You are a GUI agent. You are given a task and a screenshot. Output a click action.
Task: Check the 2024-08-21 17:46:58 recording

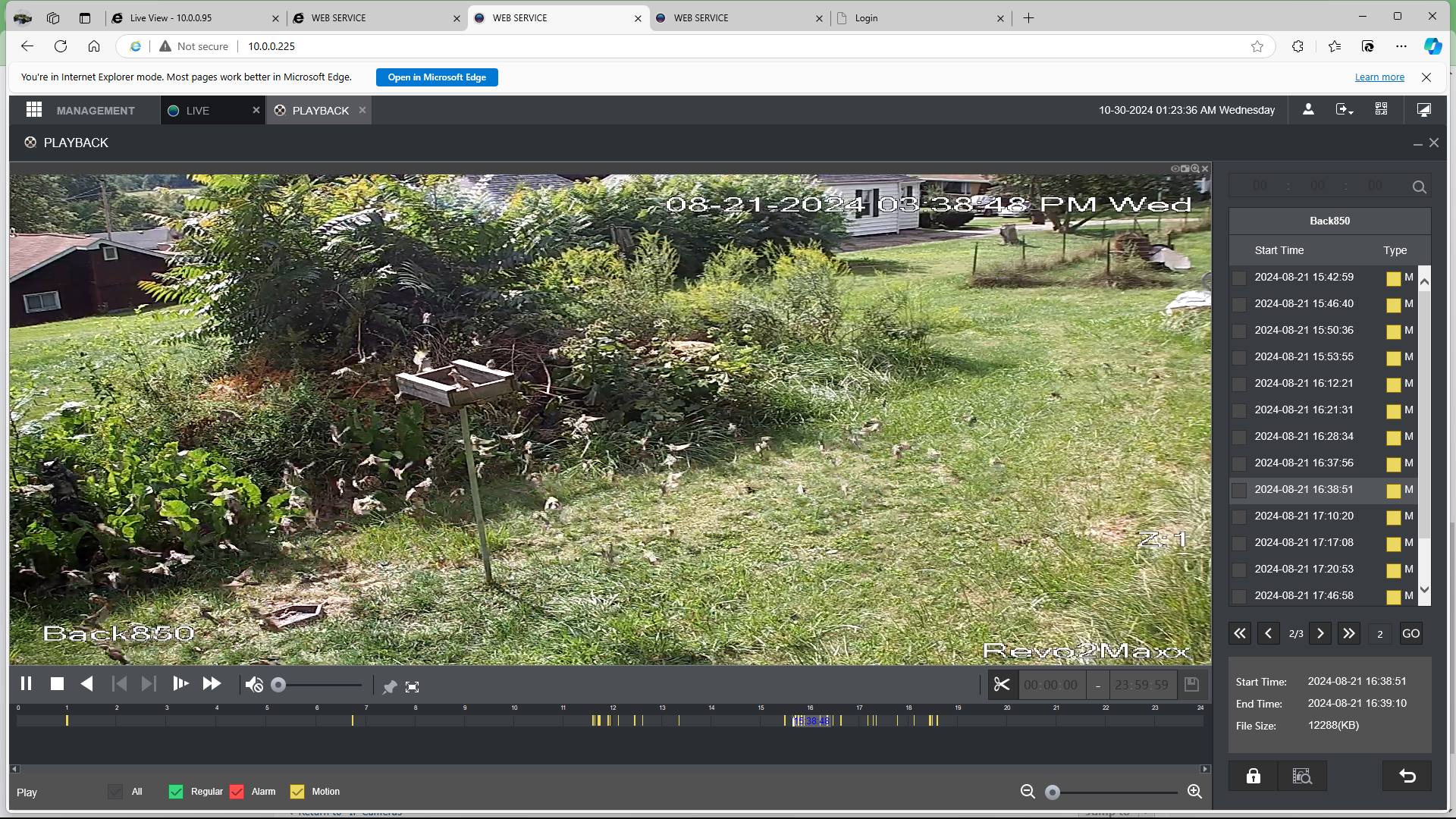(1239, 597)
